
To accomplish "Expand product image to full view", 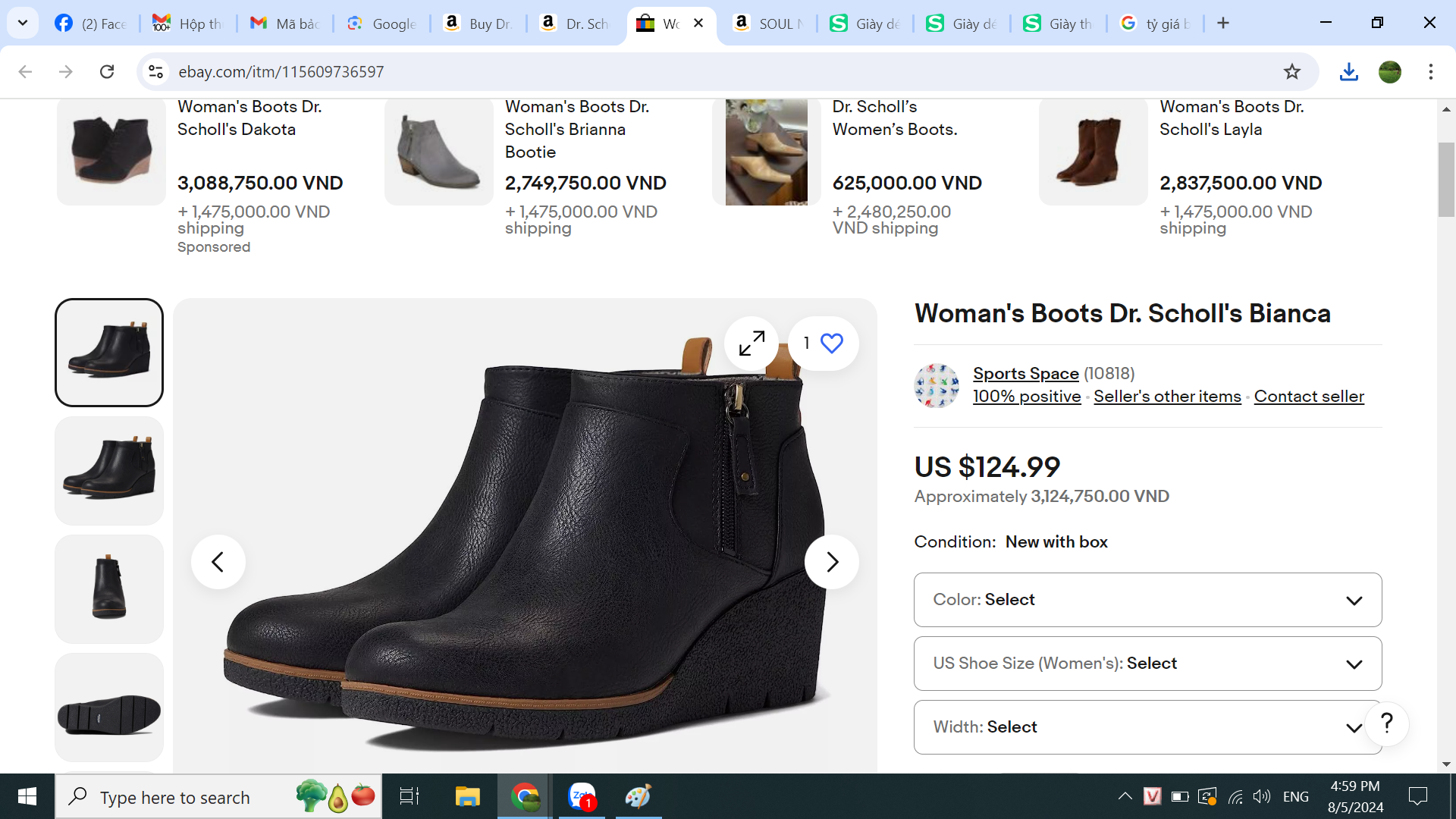I will (x=751, y=344).
